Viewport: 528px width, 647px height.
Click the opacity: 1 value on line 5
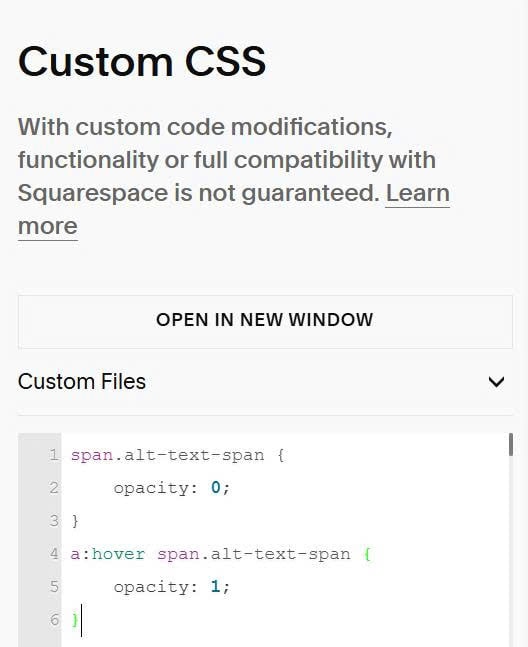pos(215,586)
